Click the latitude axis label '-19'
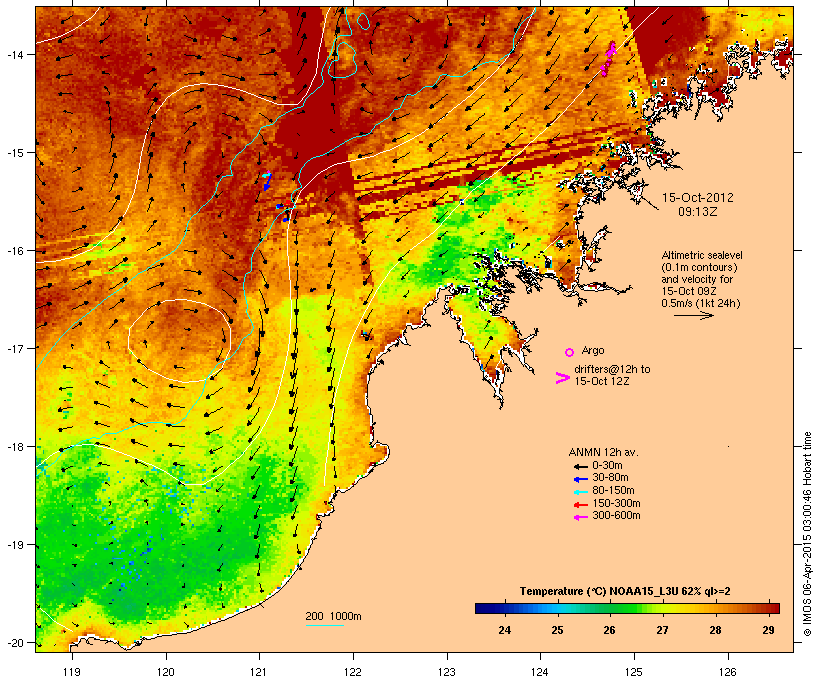820x680 pixels. pos(14,545)
